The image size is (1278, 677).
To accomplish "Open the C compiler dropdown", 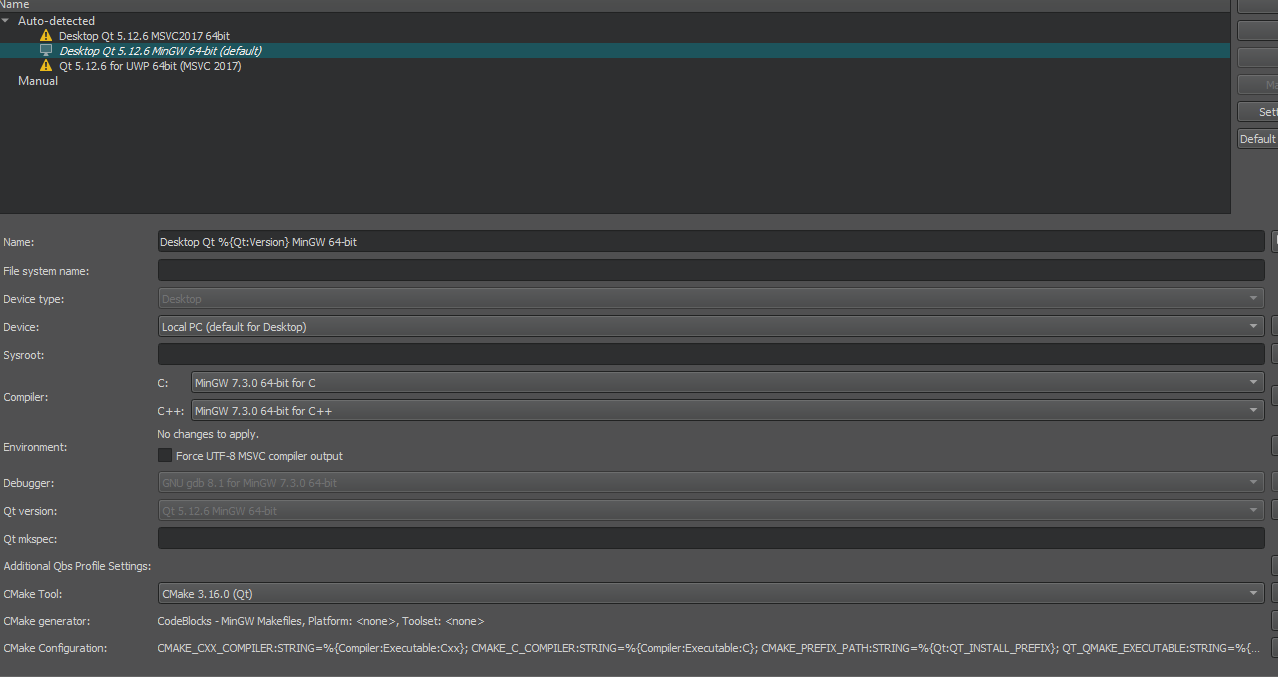I will click(x=726, y=383).
